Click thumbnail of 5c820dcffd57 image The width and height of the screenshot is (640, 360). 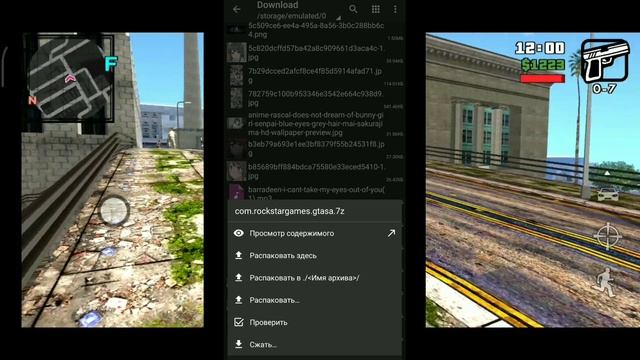(236, 53)
